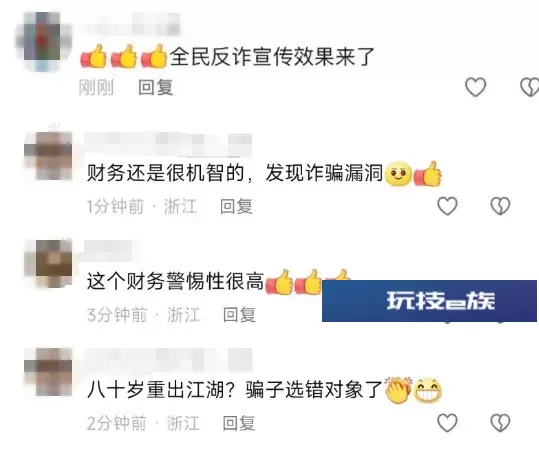This screenshot has height=452, width=539.
Task: Like the 财务还是很机智的 comment
Action: tap(447, 206)
